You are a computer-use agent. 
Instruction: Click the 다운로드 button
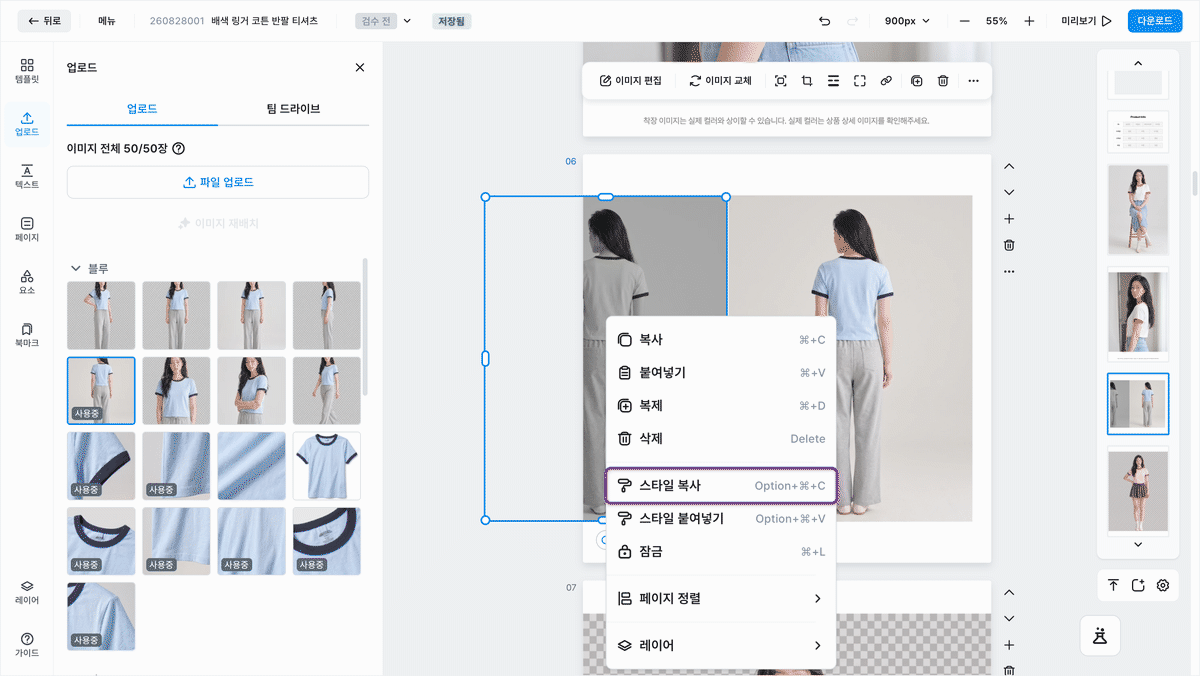[x=1155, y=21]
